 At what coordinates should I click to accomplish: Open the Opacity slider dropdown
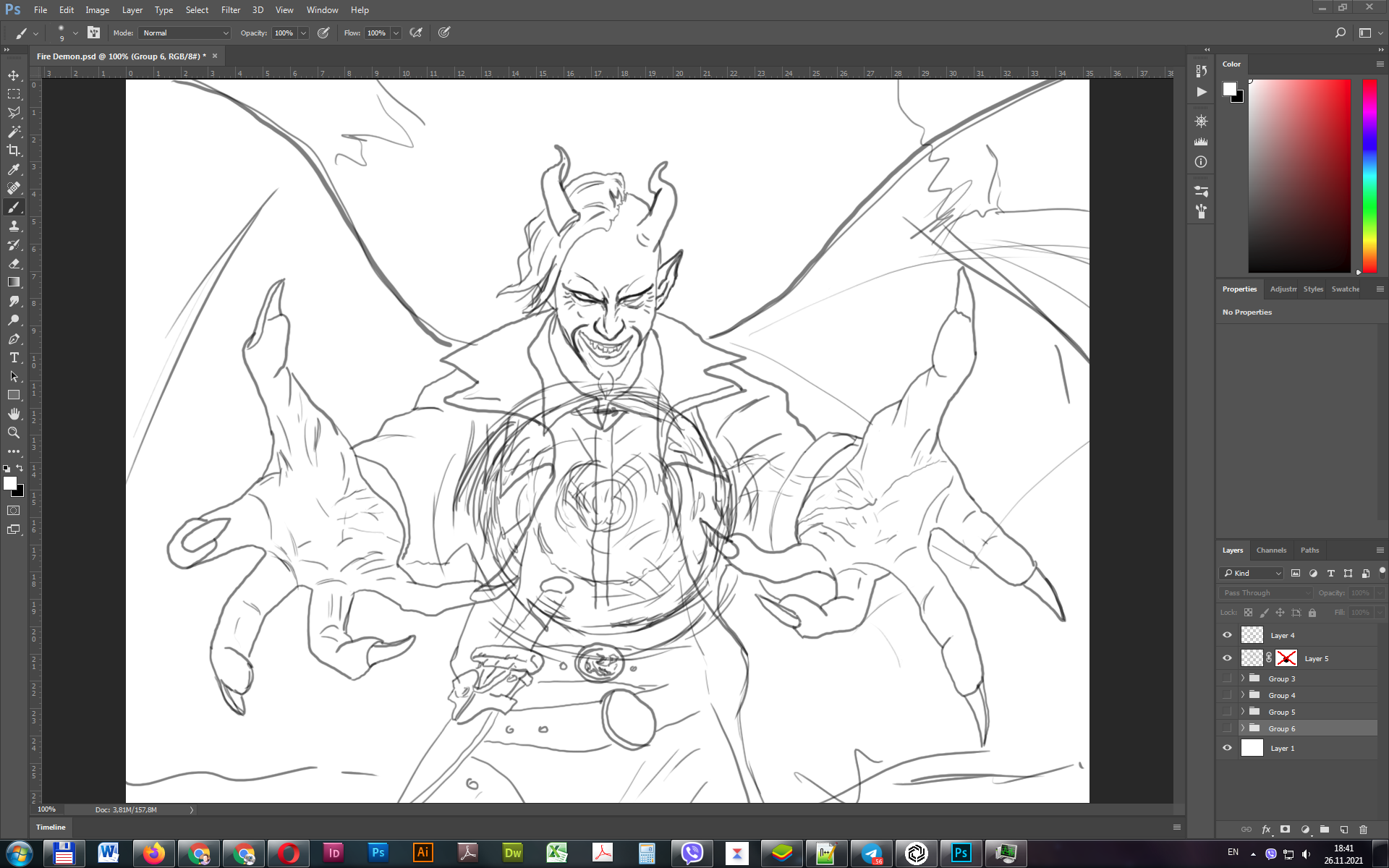303,33
